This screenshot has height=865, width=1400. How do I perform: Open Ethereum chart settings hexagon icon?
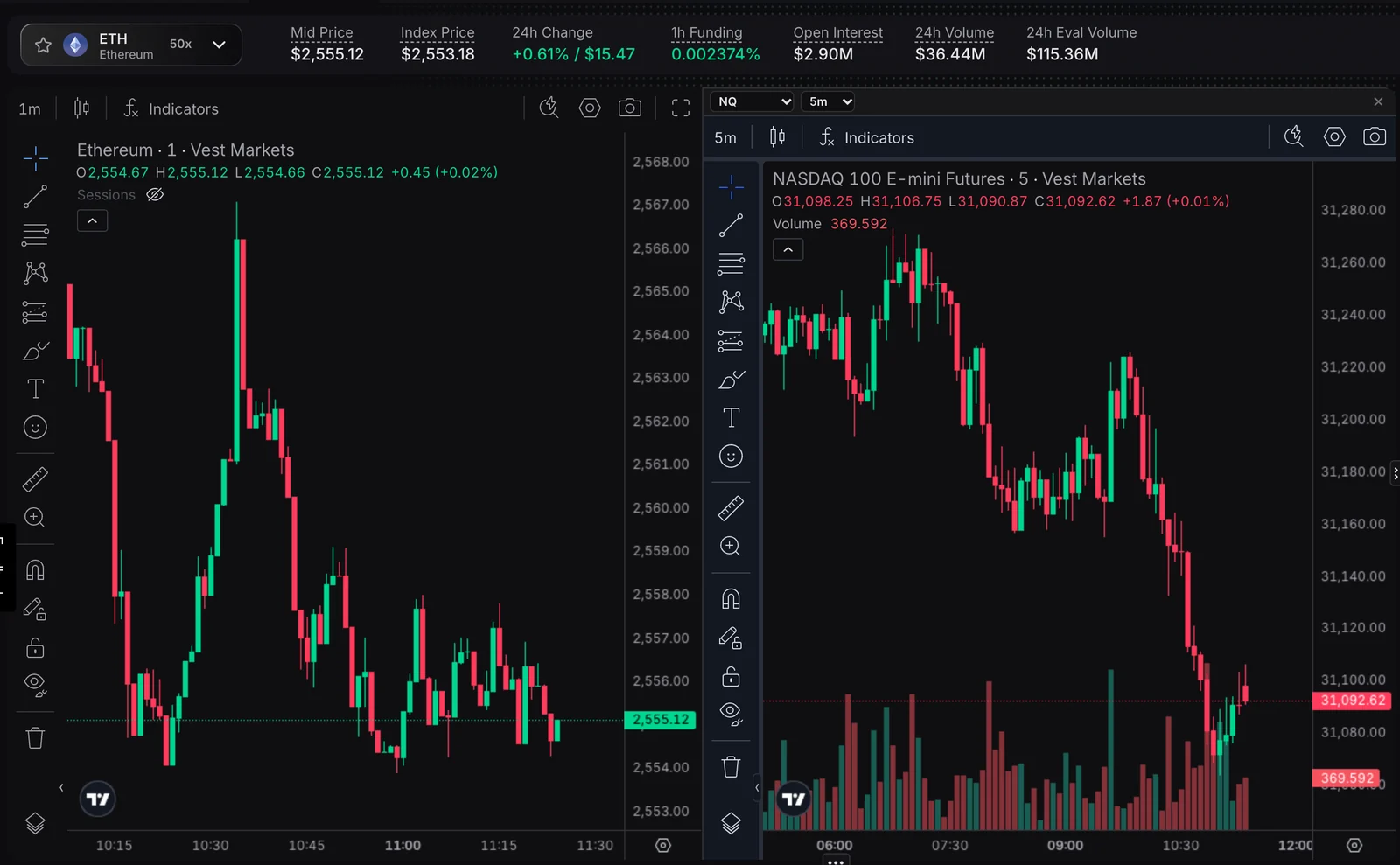tap(590, 108)
